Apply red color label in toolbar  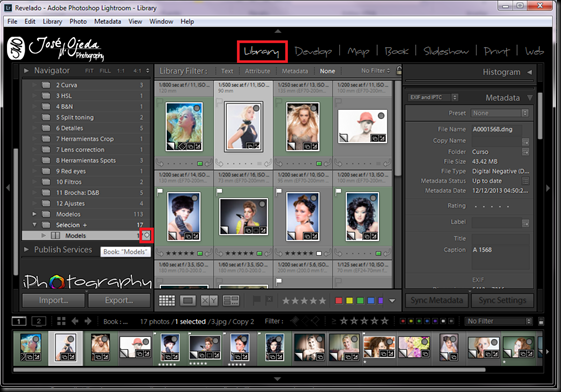point(338,300)
